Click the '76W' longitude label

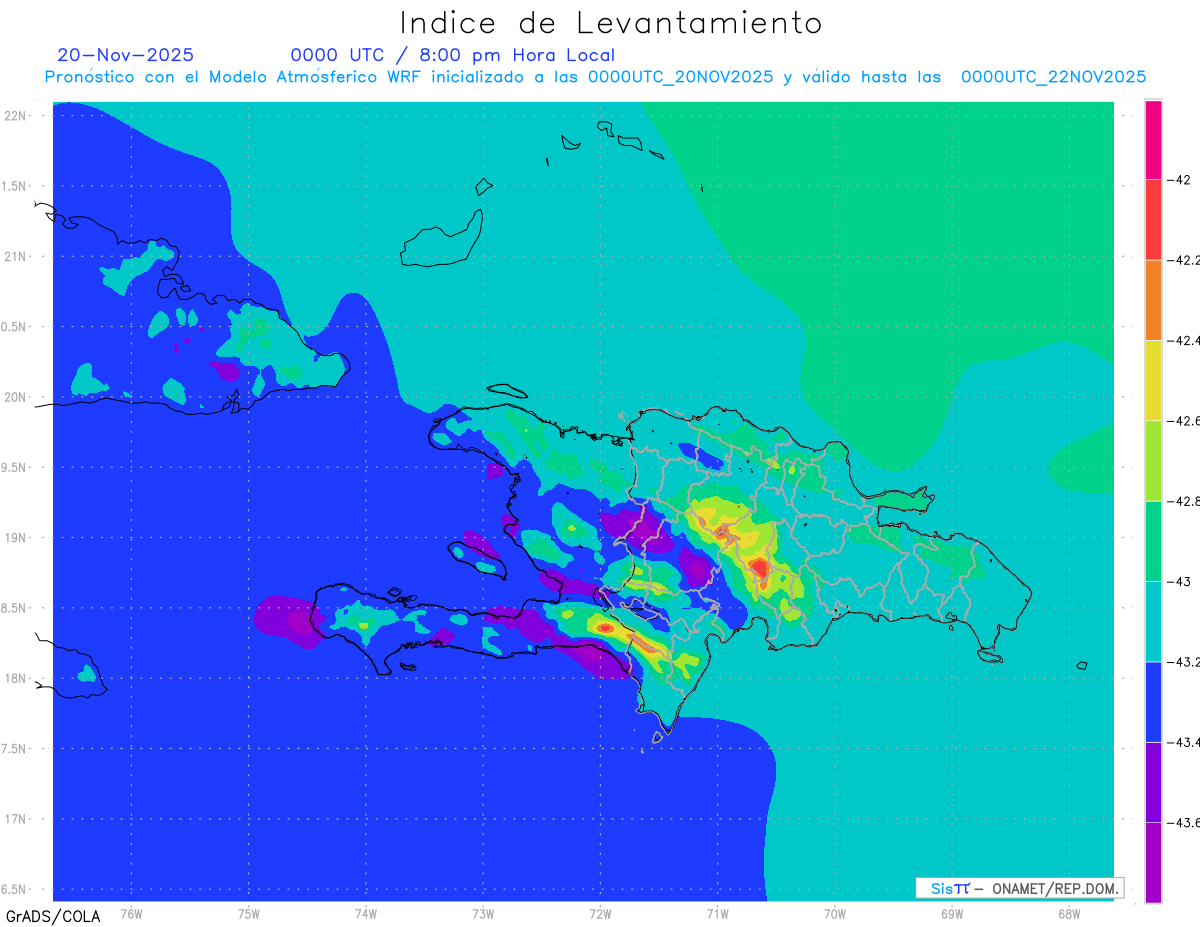tap(130, 913)
